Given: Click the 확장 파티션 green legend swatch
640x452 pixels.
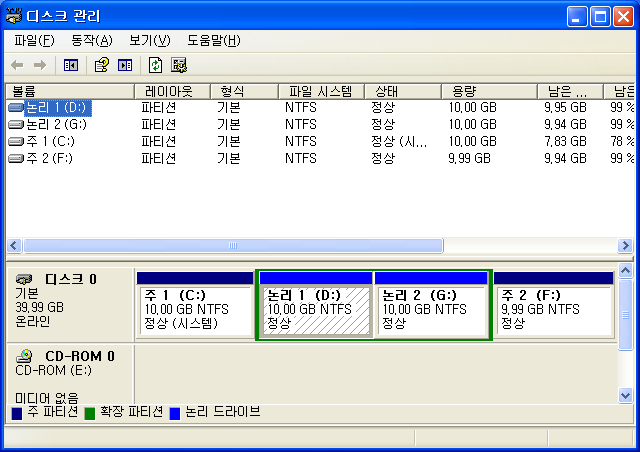Looking at the screenshot, I should point(89,413).
